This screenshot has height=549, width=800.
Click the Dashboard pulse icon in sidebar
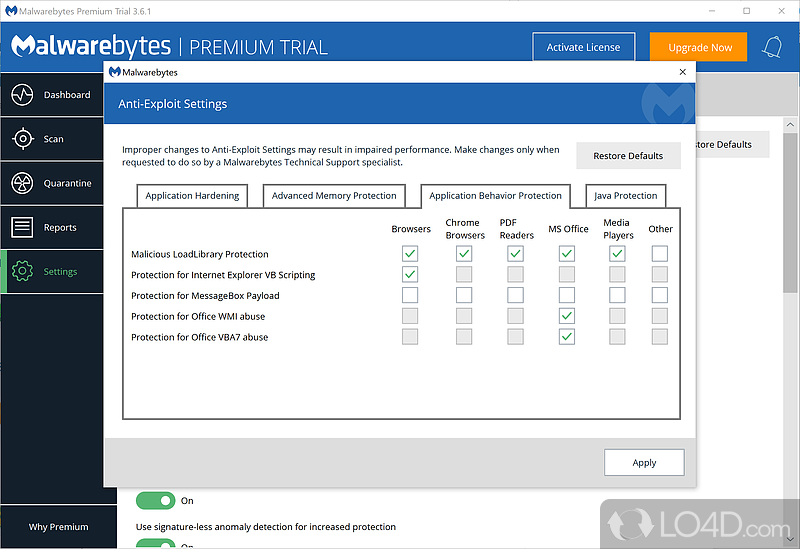(x=23, y=95)
